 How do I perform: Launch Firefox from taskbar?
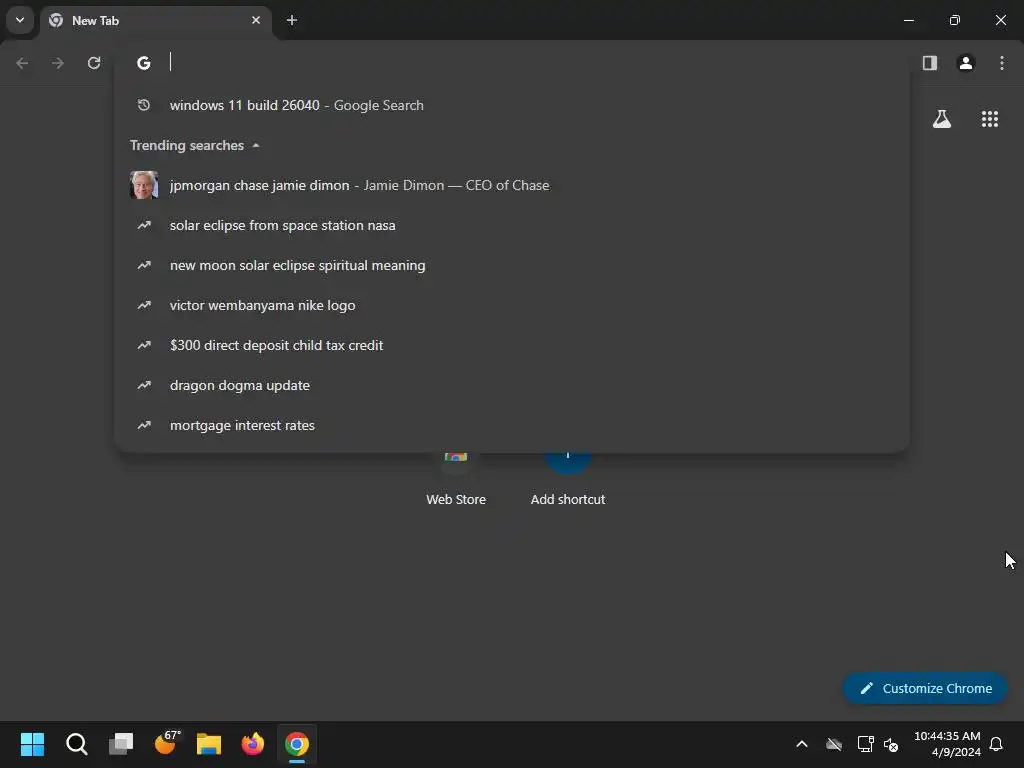coord(253,744)
